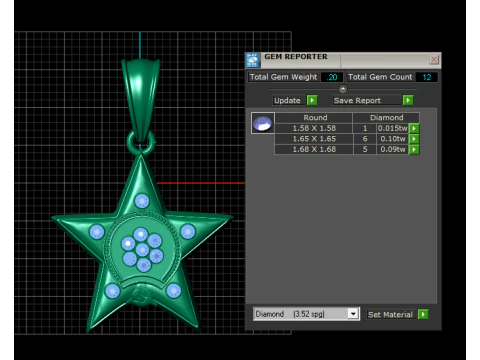Click the Gem Reporter panel icon
The image size is (480, 360).
click(x=252, y=60)
